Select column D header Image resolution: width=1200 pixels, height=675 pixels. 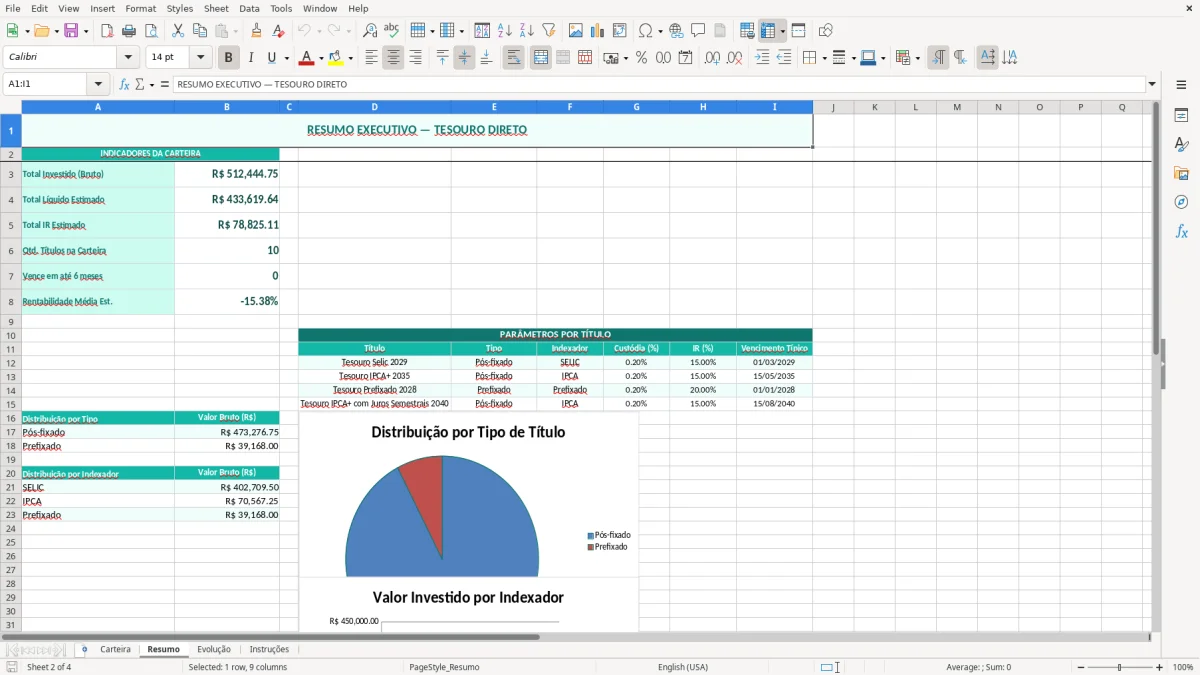[x=374, y=107]
